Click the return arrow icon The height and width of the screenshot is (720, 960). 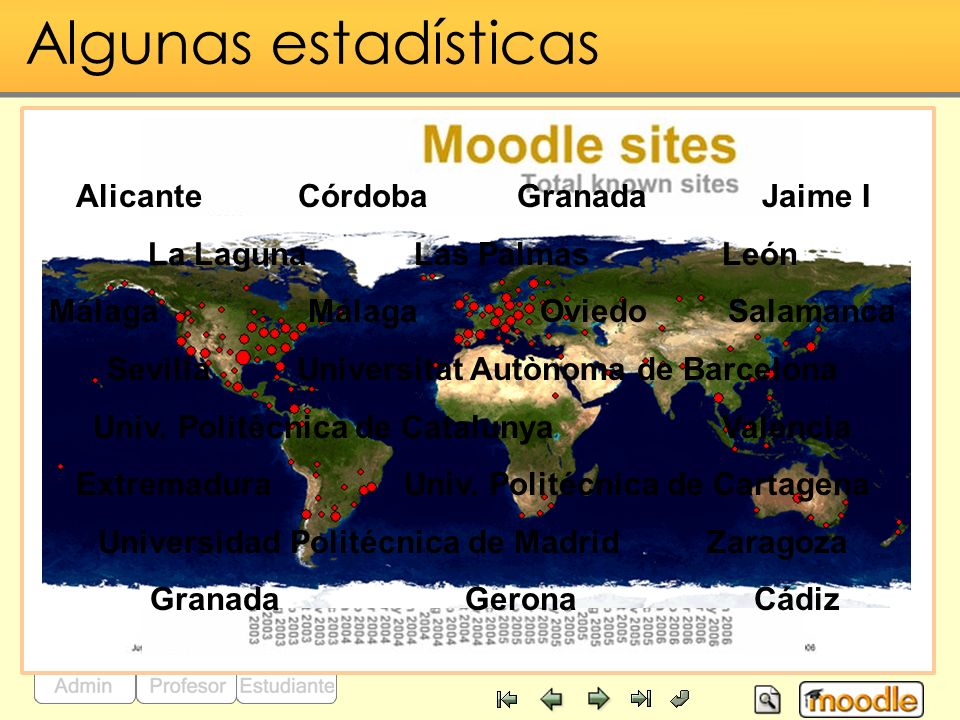680,699
